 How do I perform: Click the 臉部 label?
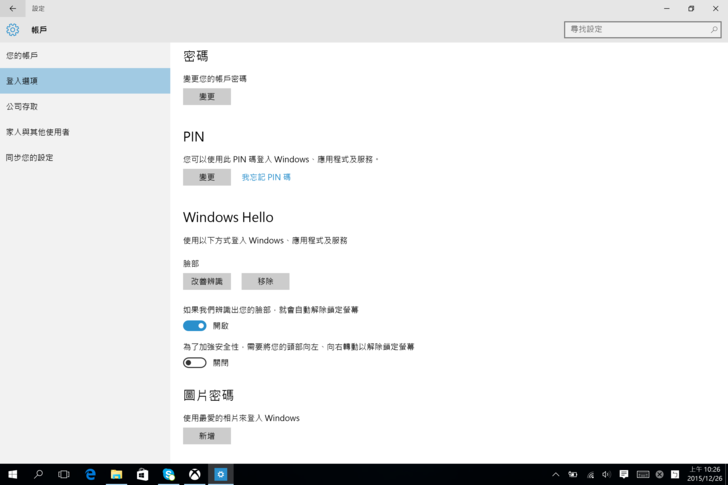click(x=191, y=264)
